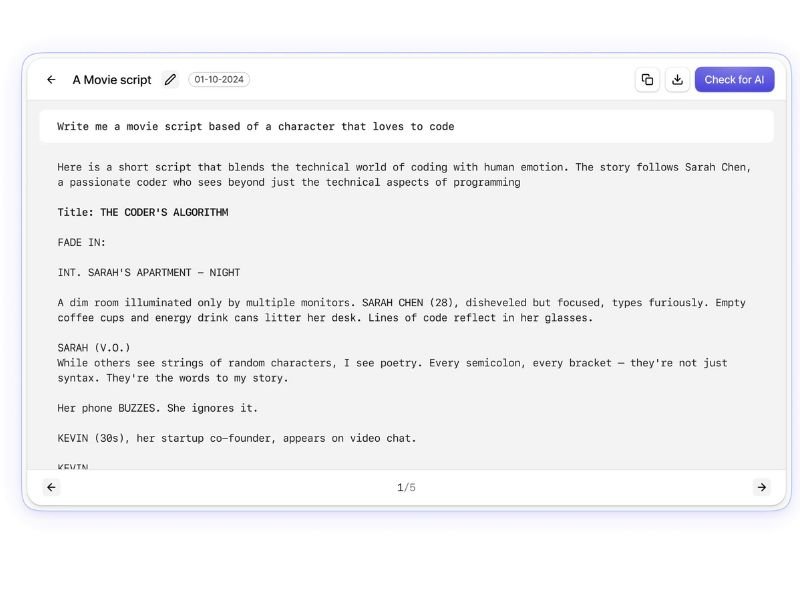Click the 1/5 page indicator
800x600 pixels.
coord(406,488)
